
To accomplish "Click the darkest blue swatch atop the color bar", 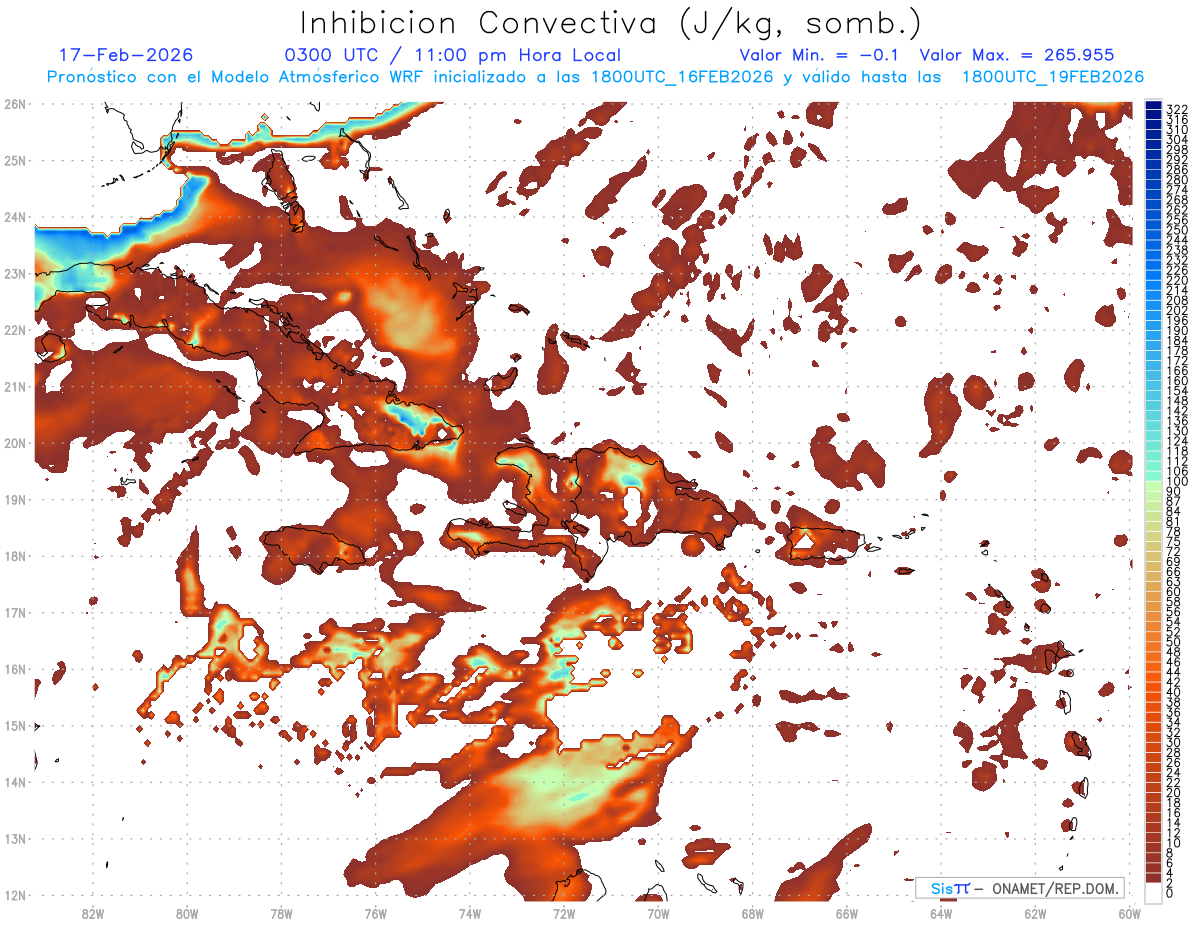I will pos(1153,106).
